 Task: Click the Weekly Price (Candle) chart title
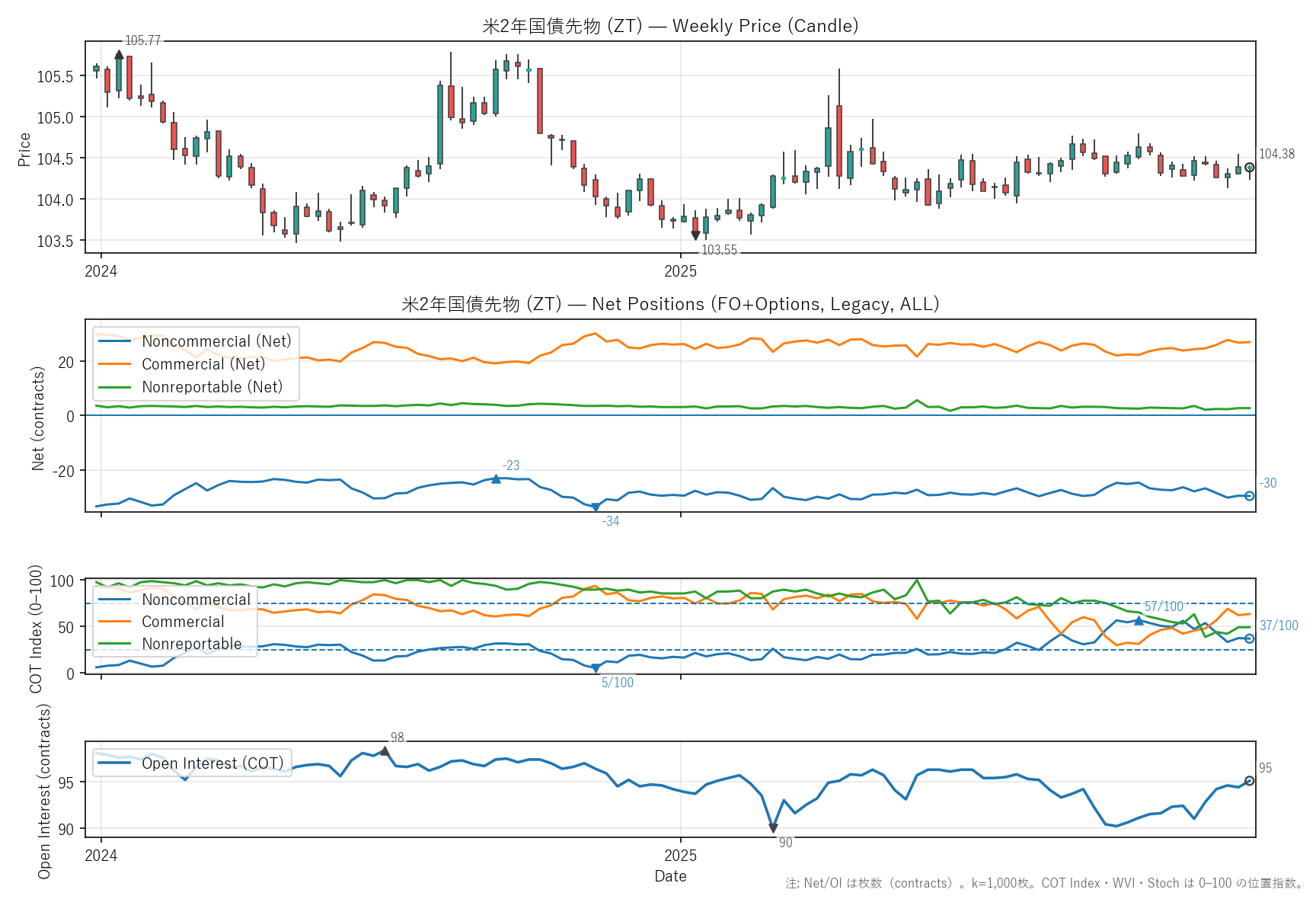(x=670, y=26)
